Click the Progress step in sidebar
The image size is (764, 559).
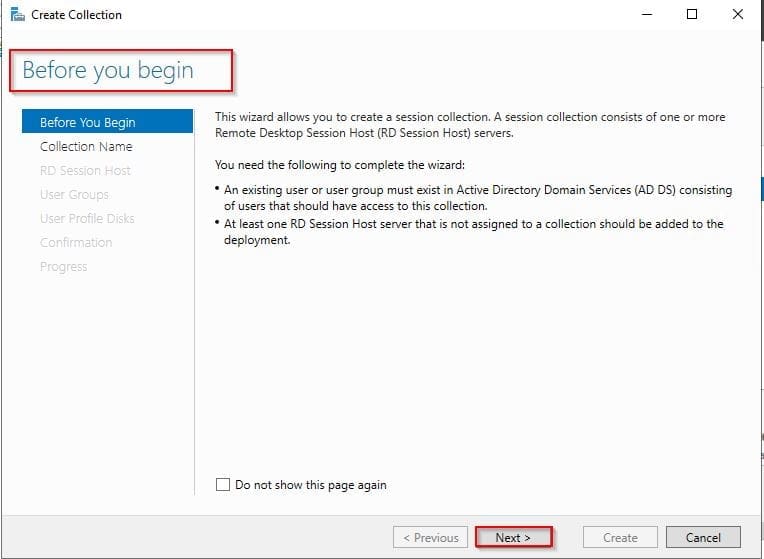click(x=63, y=267)
